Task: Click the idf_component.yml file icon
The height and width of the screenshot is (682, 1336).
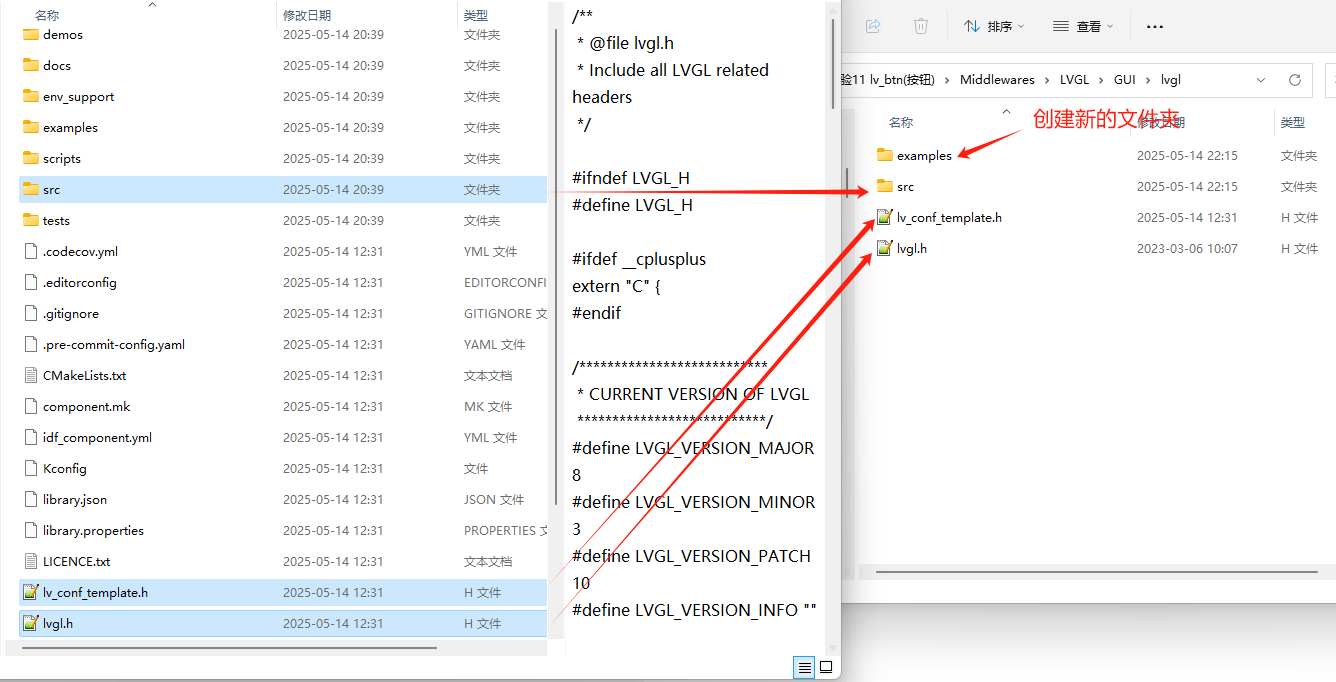Action: pyautogui.click(x=30, y=438)
